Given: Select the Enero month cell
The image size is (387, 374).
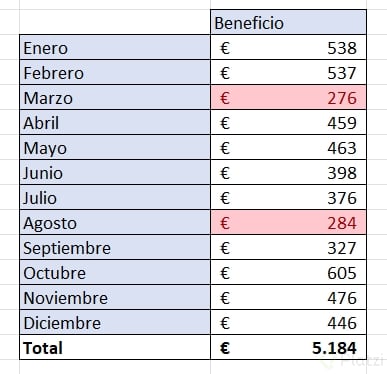Looking at the screenshot, I should click(115, 47).
